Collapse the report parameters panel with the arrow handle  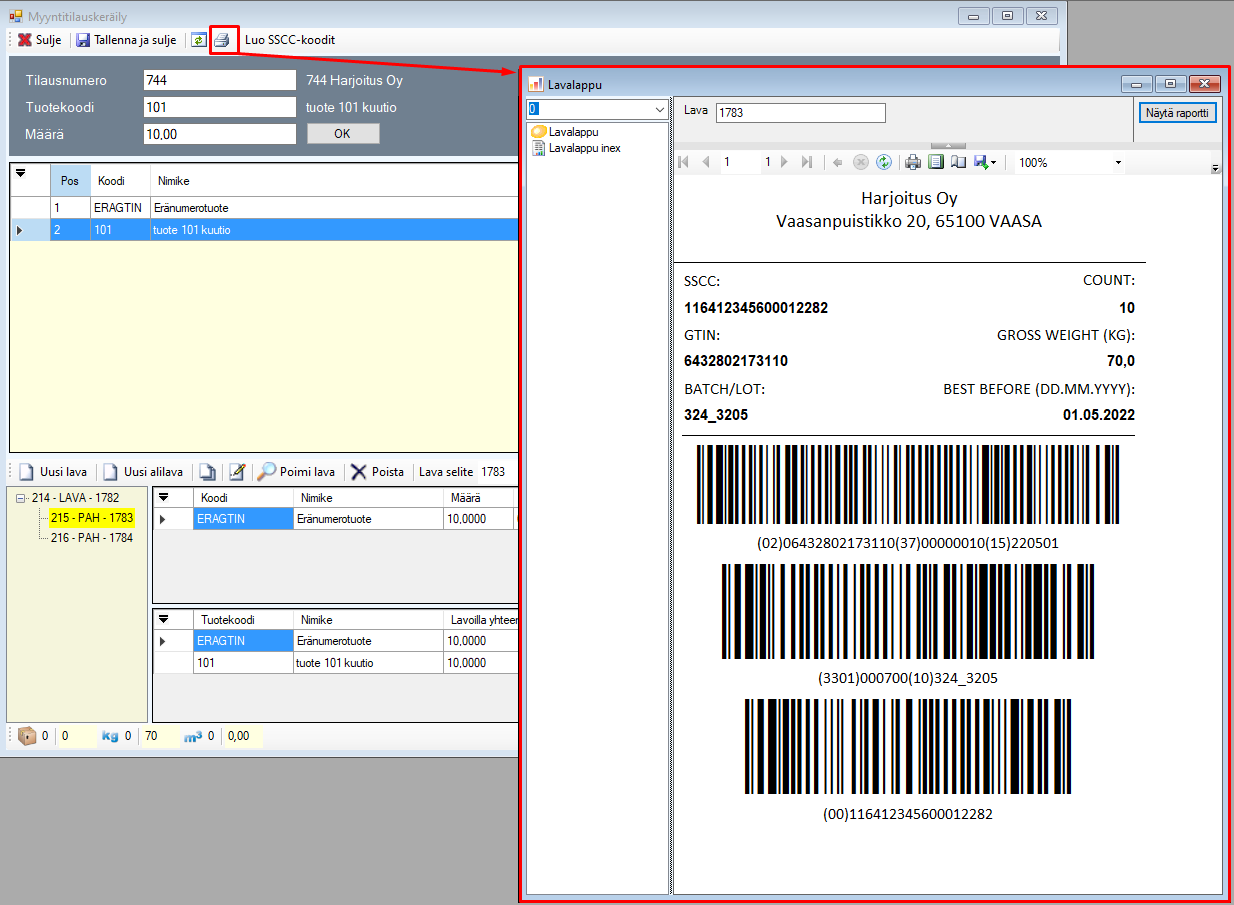(947, 146)
